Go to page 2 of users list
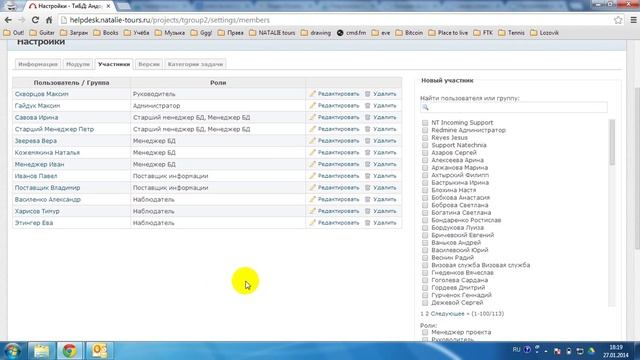This screenshot has height=360, width=640. click(427, 314)
